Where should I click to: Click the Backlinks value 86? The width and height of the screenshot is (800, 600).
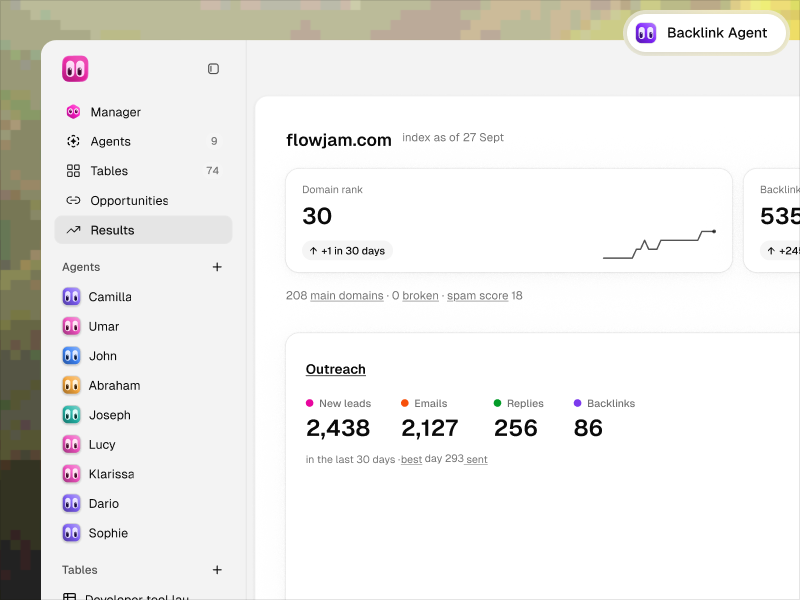(x=588, y=428)
